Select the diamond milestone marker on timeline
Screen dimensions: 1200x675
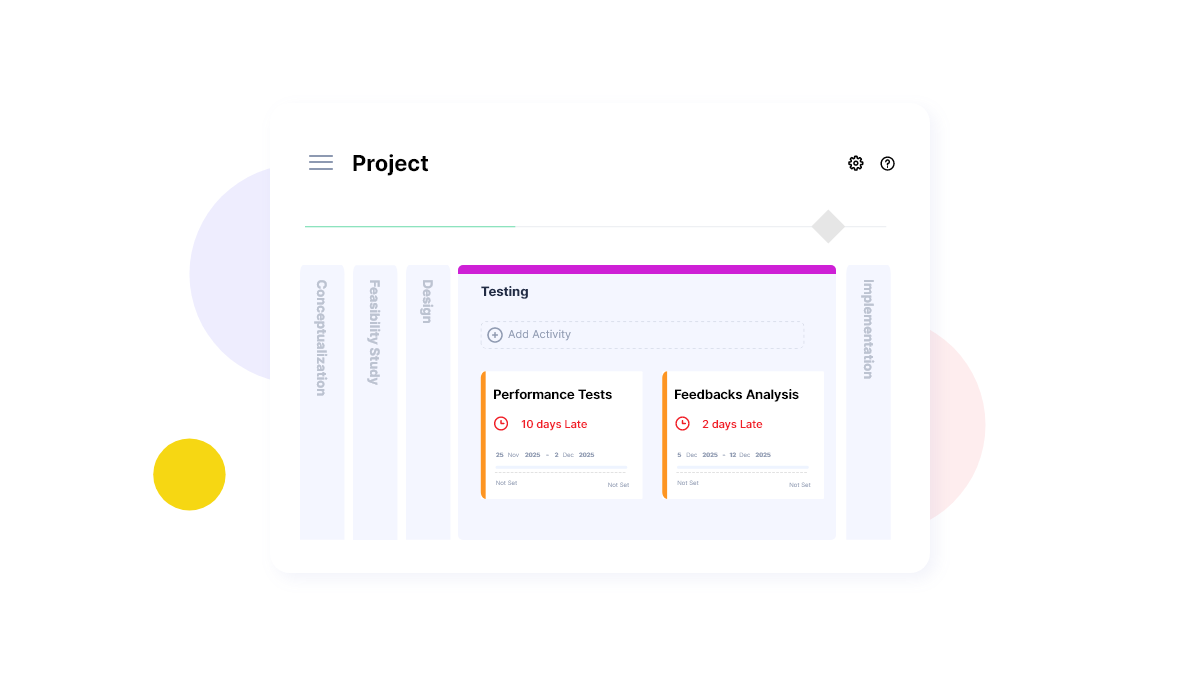pos(828,227)
